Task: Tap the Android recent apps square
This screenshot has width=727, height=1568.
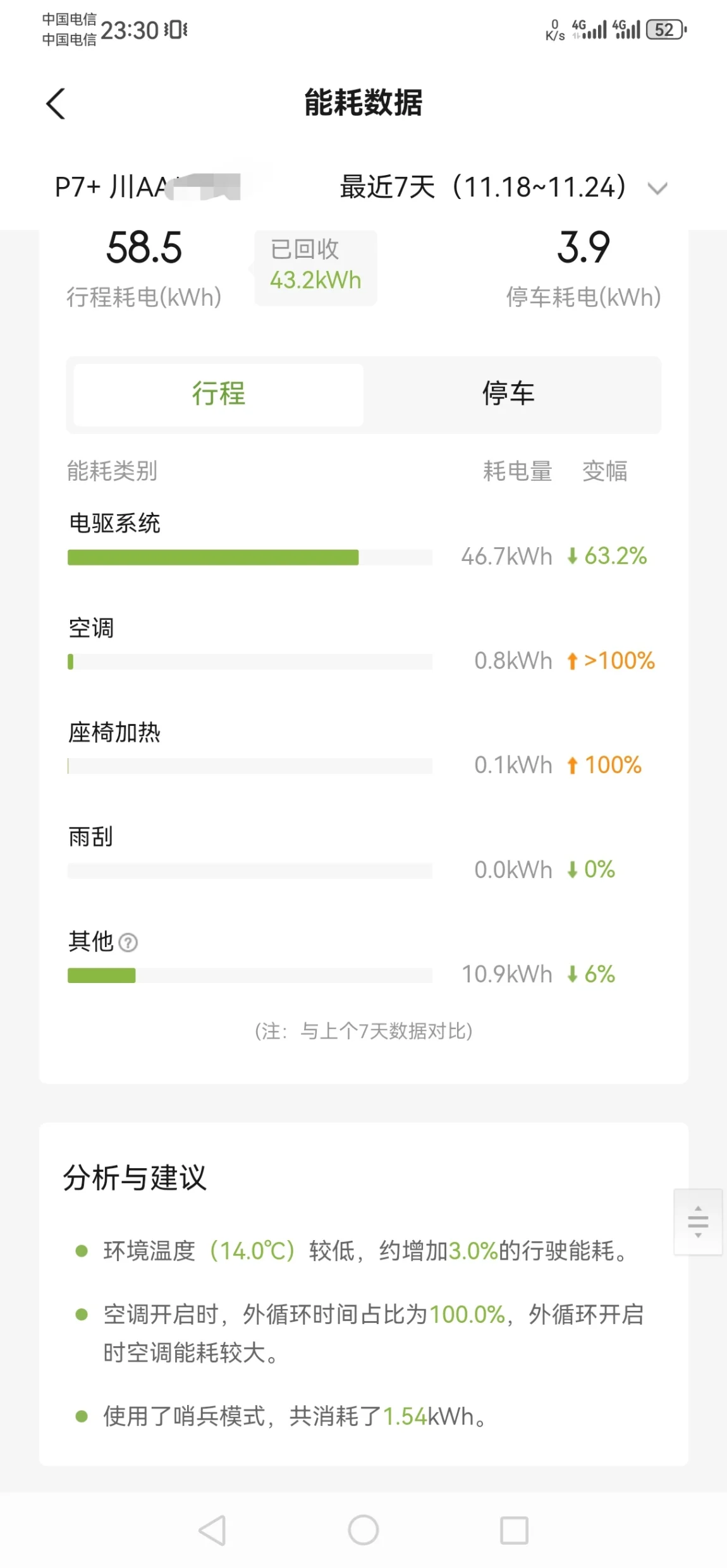Action: pos(515,1530)
